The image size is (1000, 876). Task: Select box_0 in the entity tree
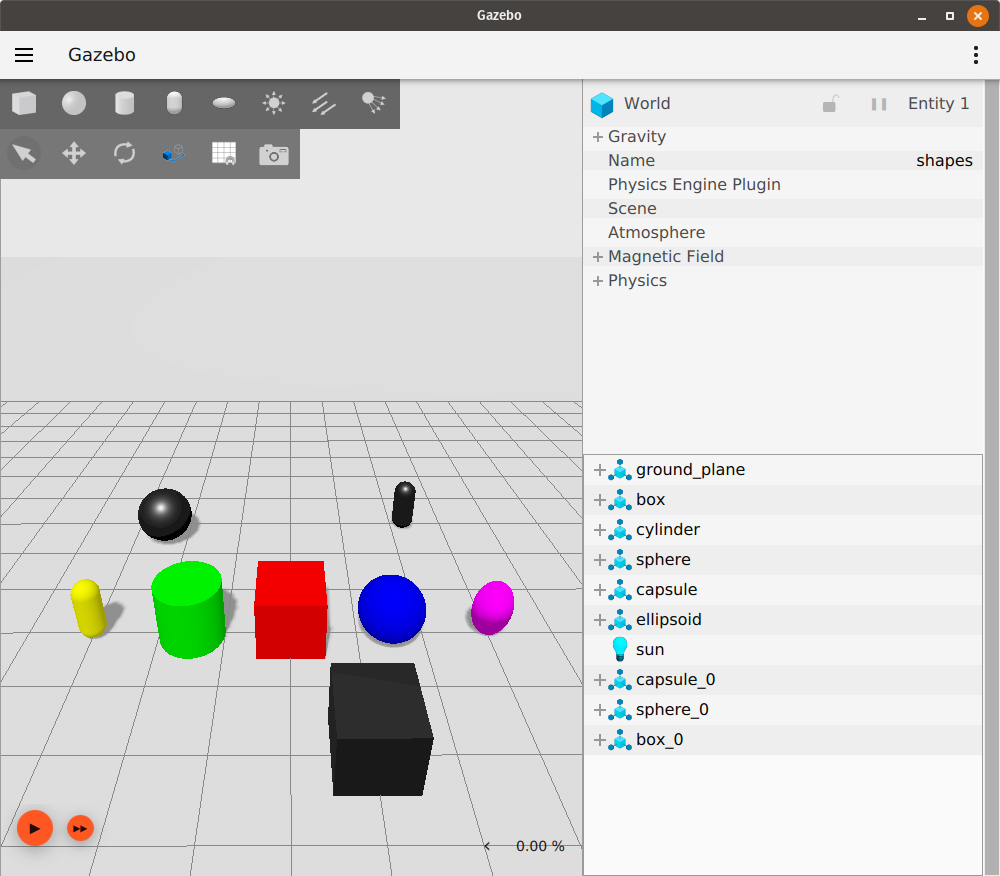tap(783, 740)
